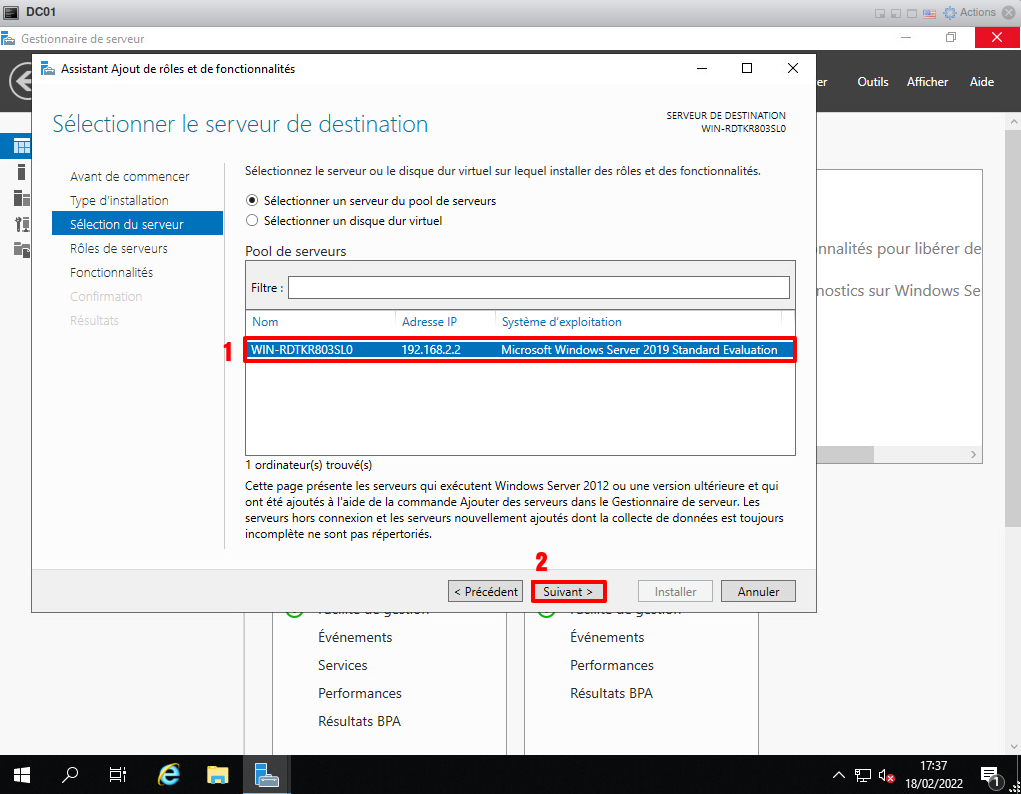
Task: Open the notification center icon
Action: 991,776
